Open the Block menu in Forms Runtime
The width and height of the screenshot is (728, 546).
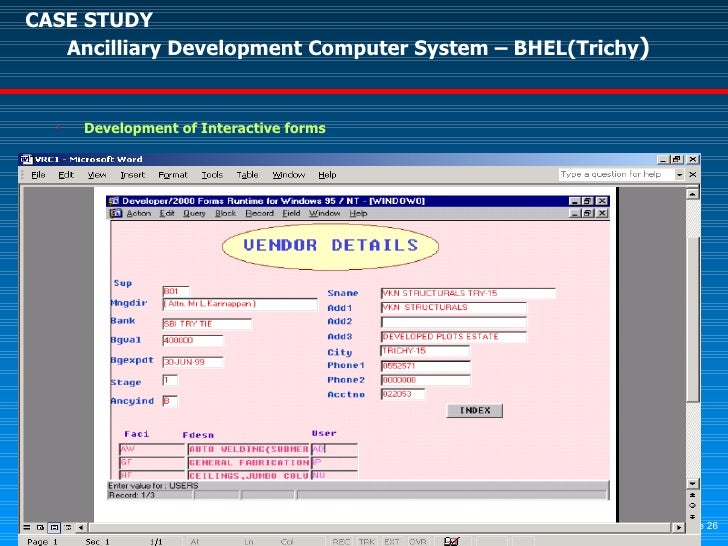(x=226, y=213)
